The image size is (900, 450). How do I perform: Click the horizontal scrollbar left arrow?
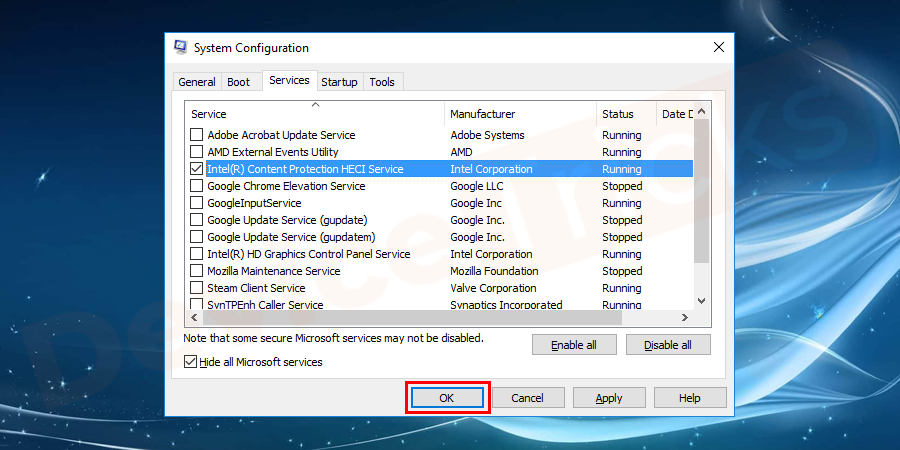coord(193,317)
